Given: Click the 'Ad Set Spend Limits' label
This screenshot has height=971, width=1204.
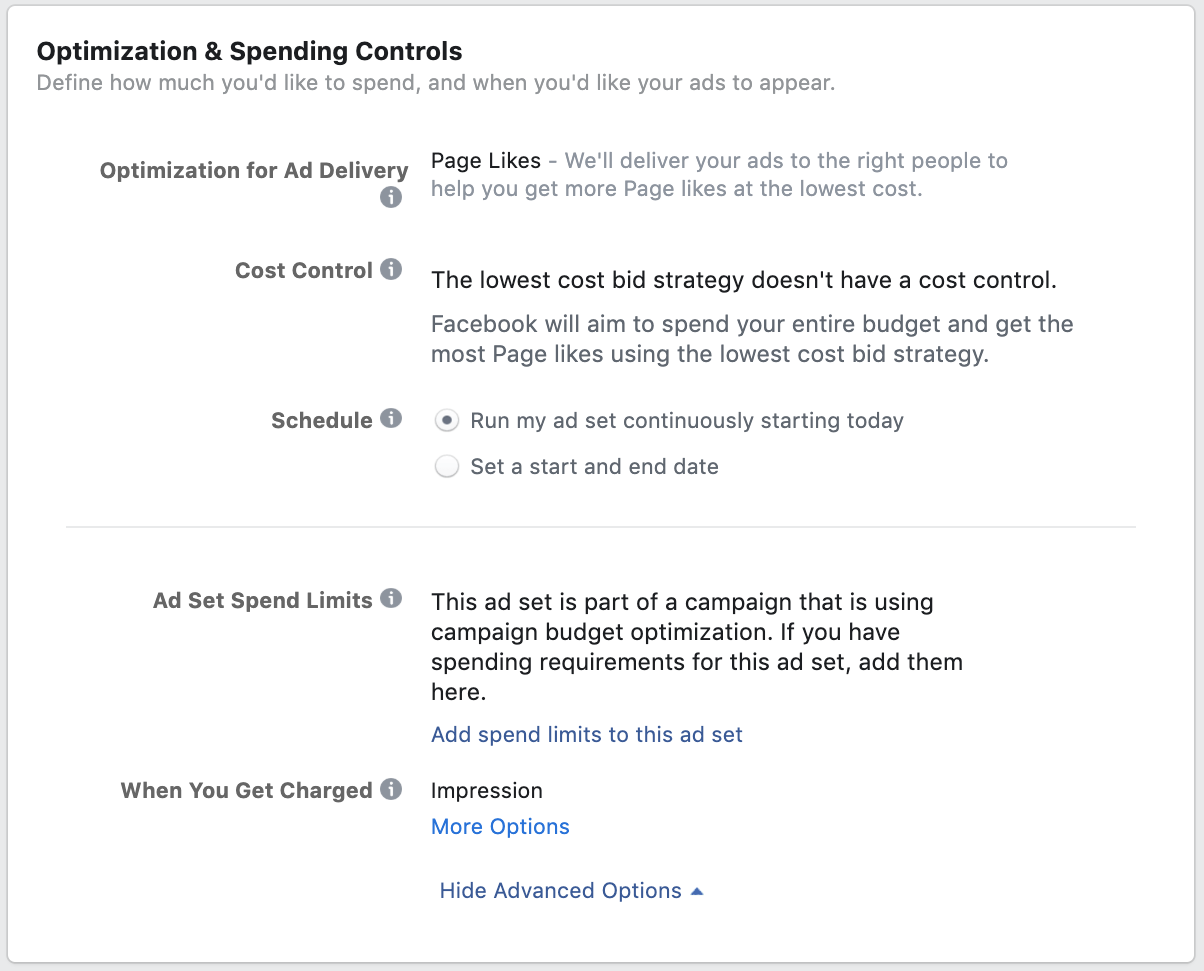Looking at the screenshot, I should [263, 599].
